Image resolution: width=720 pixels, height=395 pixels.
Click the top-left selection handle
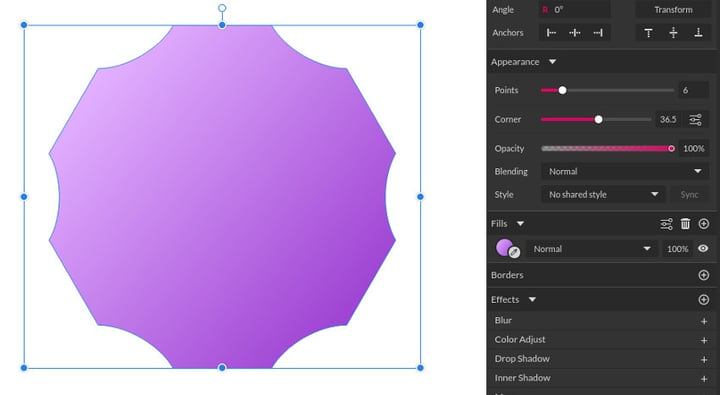[24, 25]
